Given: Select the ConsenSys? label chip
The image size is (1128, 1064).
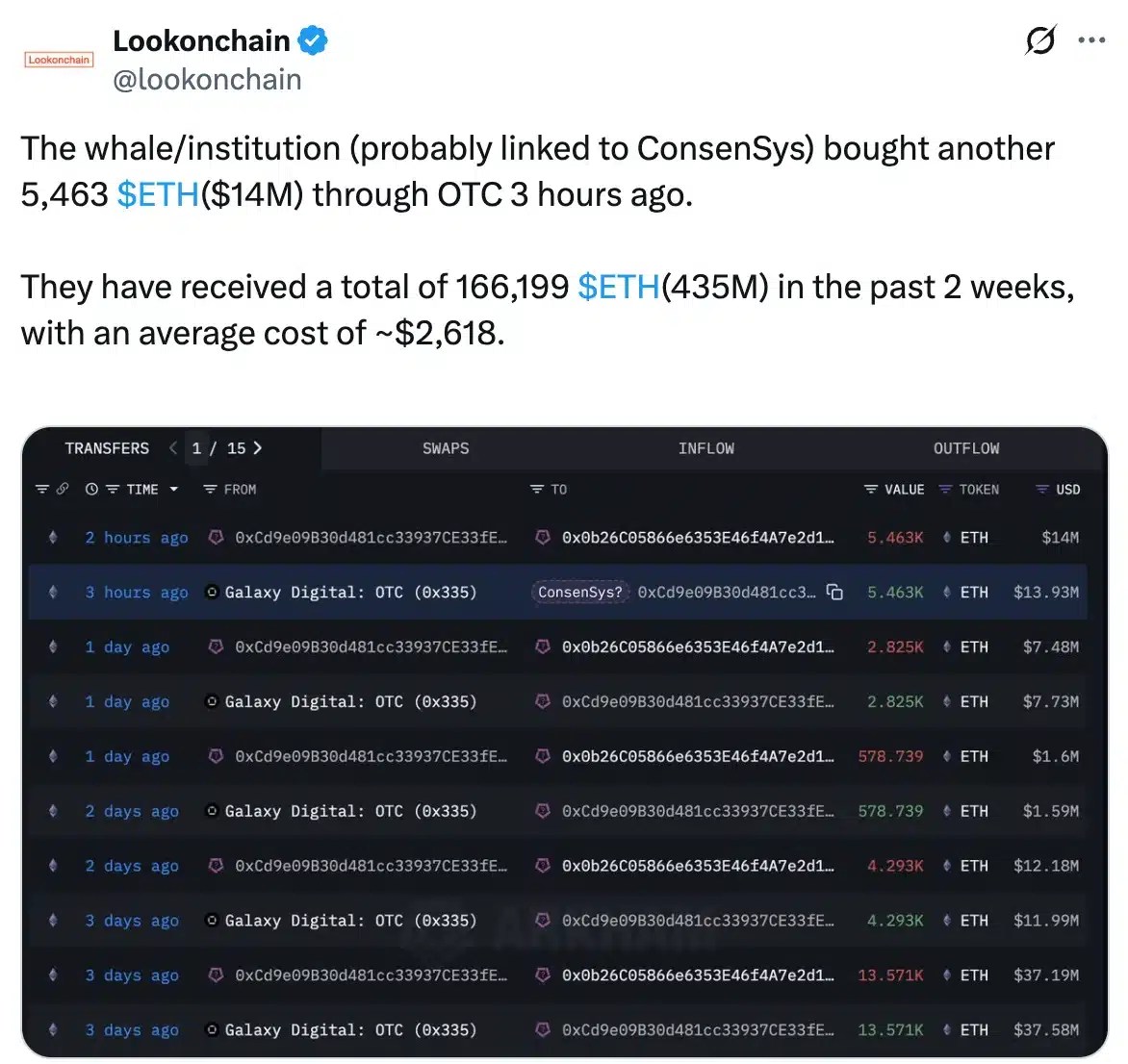Looking at the screenshot, I should pyautogui.click(x=578, y=593).
